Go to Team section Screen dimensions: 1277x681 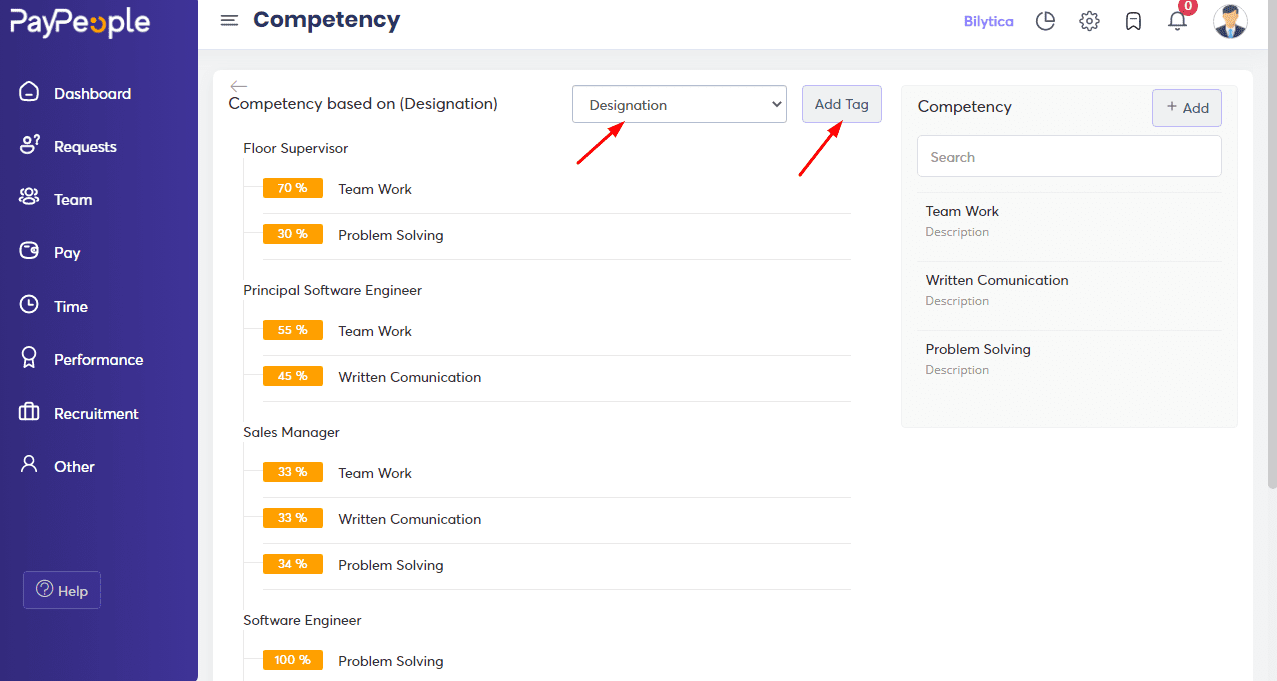coord(73,200)
